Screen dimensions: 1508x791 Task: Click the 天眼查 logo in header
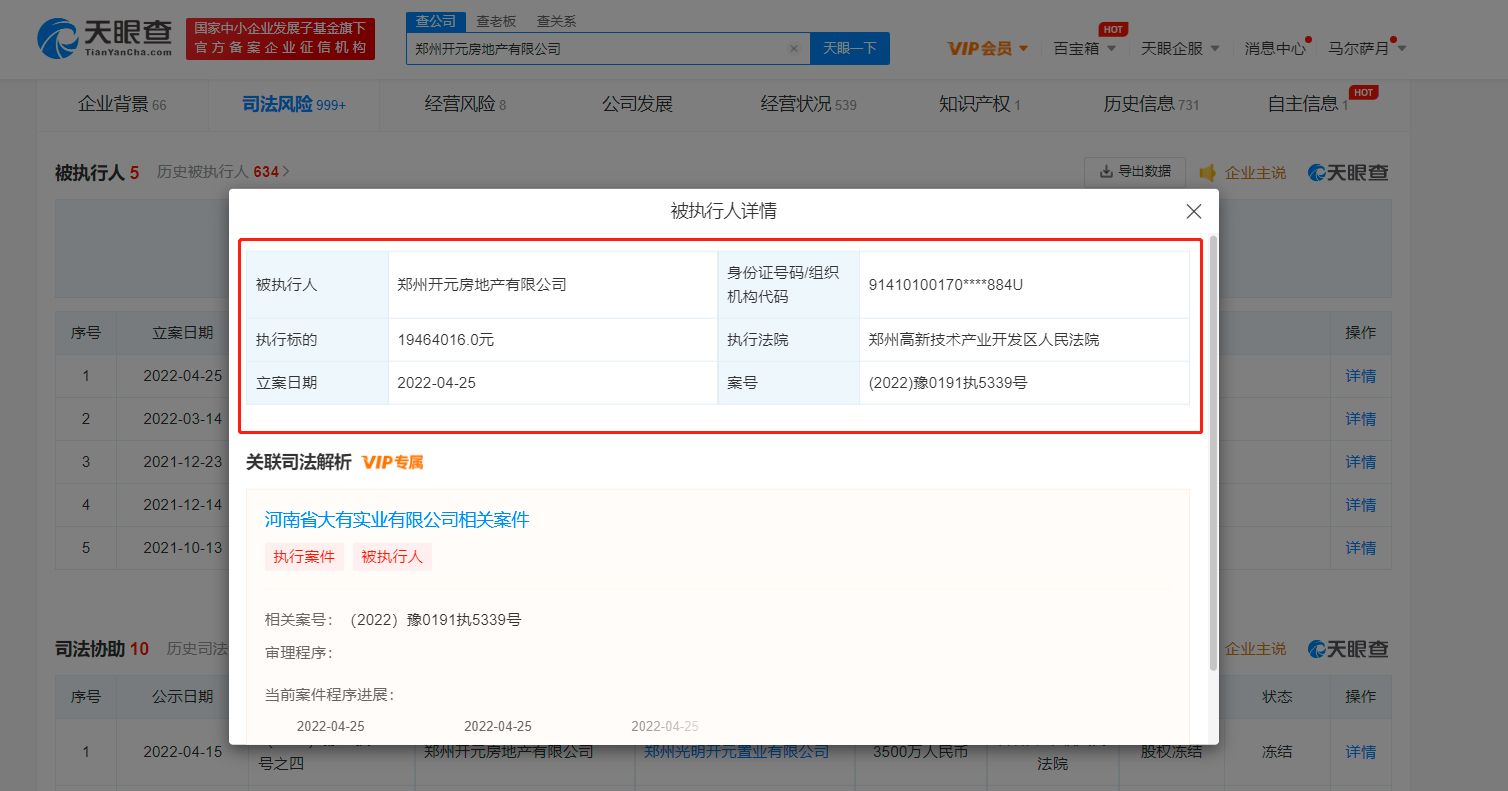tap(105, 39)
